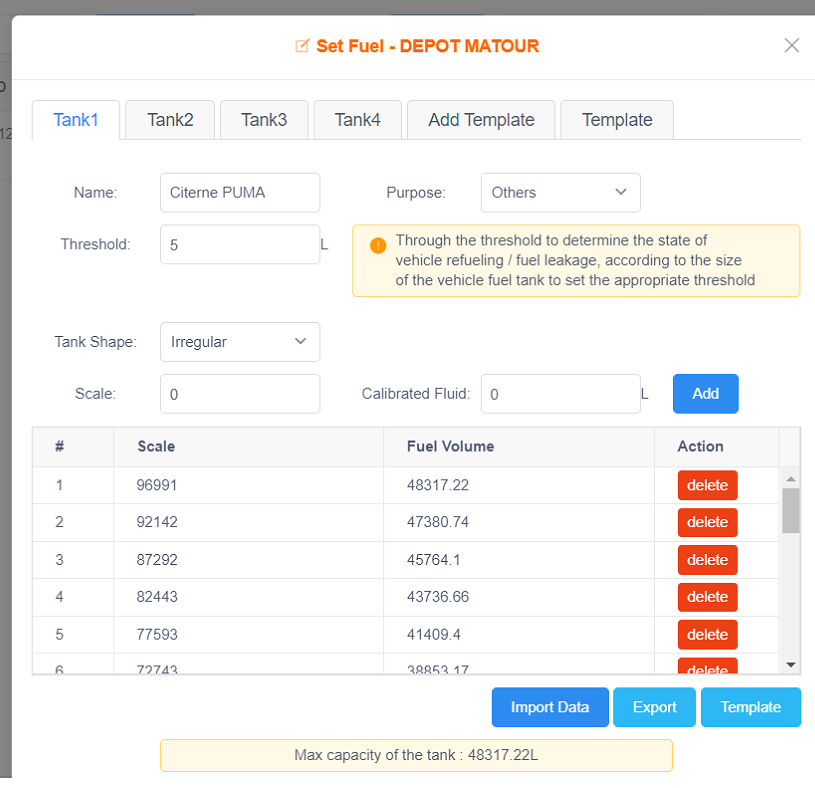This screenshot has height=788, width=815.
Task: Click the Import Data button
Action: tap(550, 707)
